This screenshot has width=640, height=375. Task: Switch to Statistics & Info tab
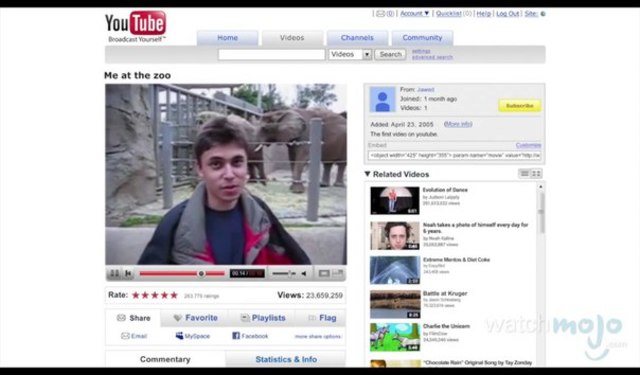286,359
